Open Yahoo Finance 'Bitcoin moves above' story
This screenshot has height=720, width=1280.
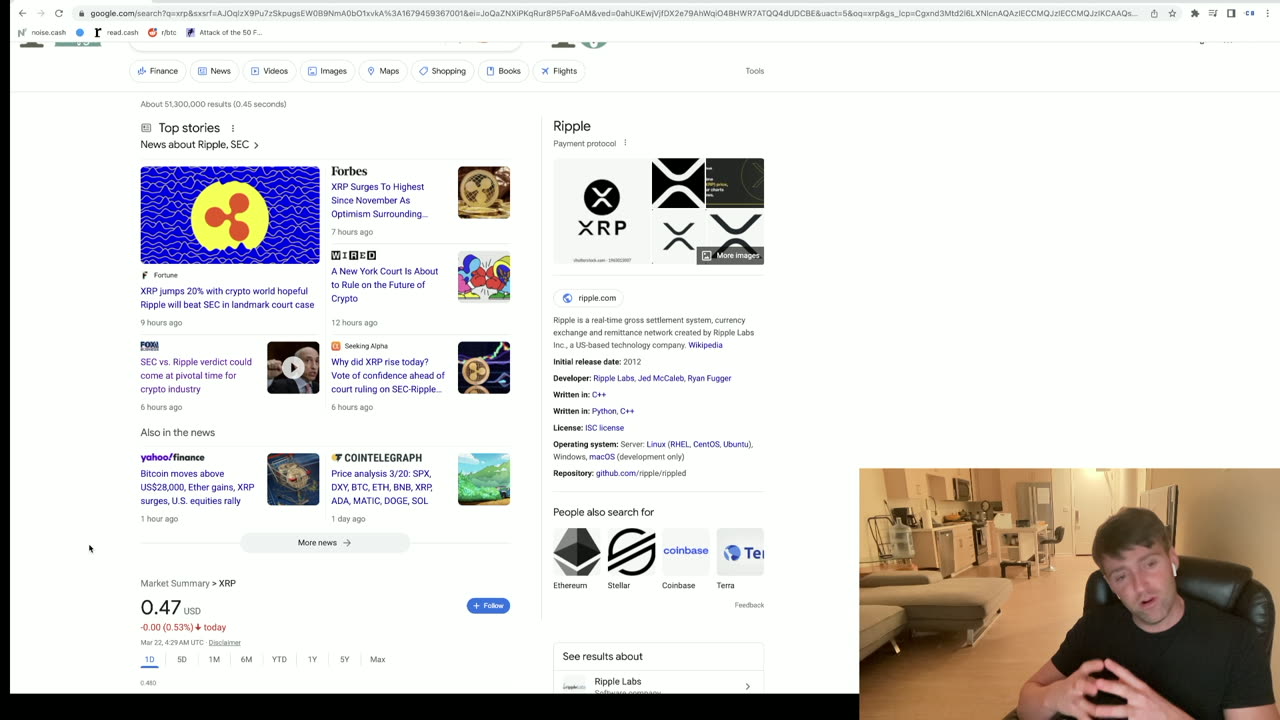197,487
